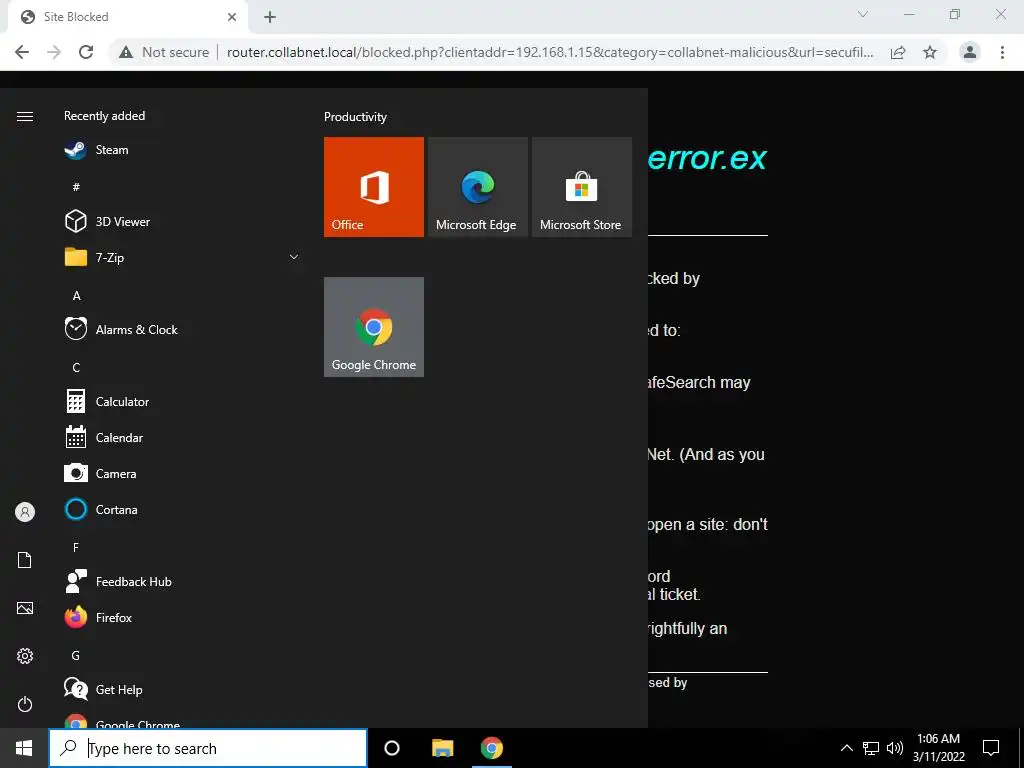Click the Recently added heading
Image resolution: width=1024 pixels, height=768 pixels.
coord(104,116)
